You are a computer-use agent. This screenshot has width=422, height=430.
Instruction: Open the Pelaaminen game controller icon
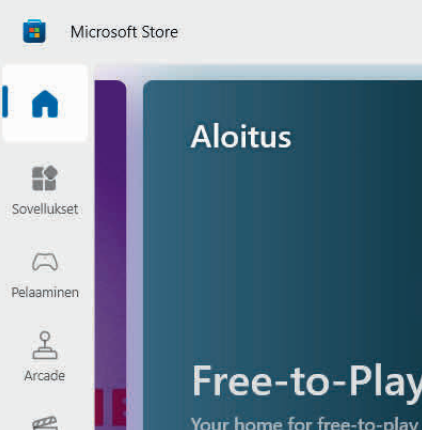tap(45, 261)
